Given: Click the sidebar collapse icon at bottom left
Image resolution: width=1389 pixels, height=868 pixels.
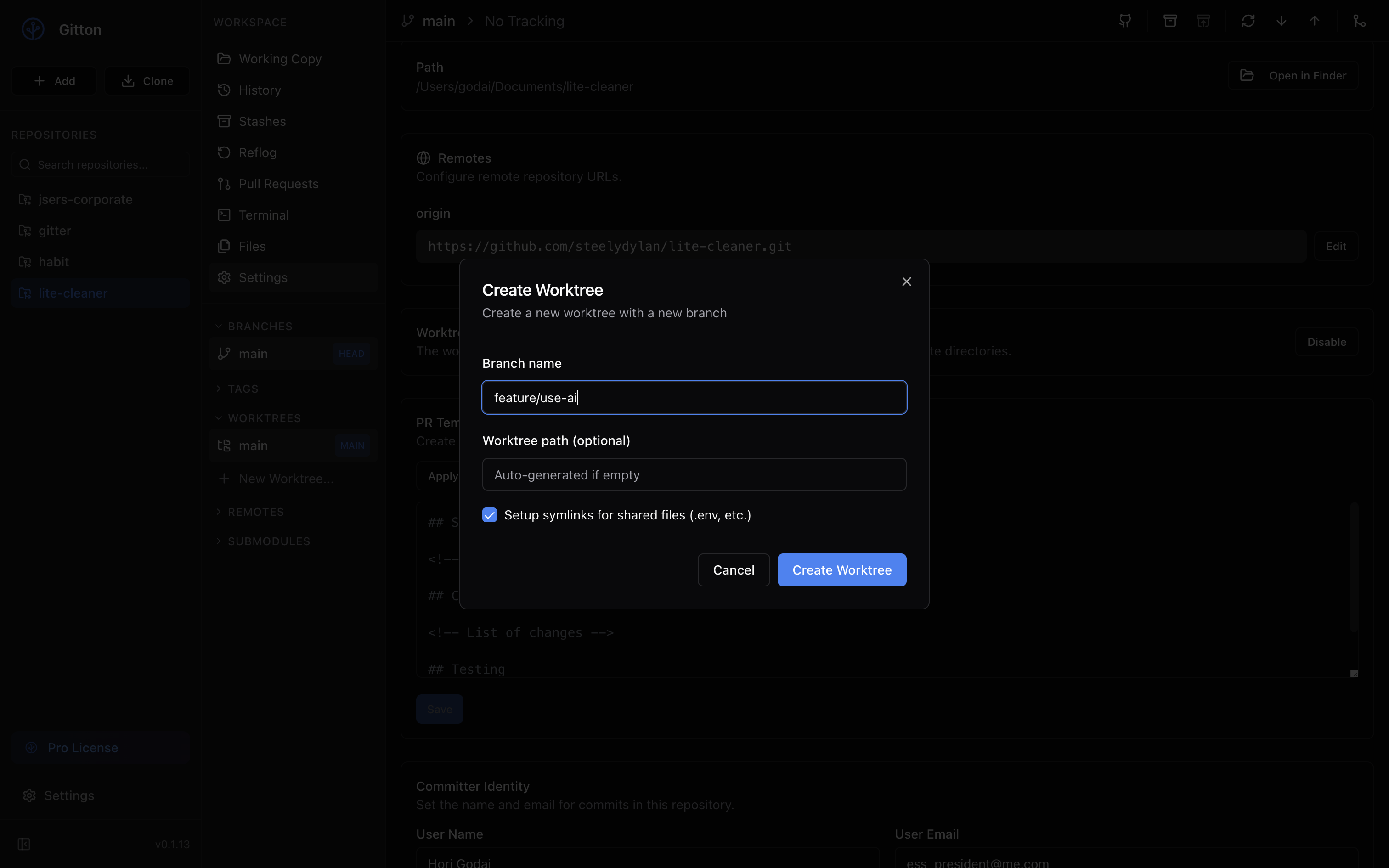Looking at the screenshot, I should pos(24,844).
